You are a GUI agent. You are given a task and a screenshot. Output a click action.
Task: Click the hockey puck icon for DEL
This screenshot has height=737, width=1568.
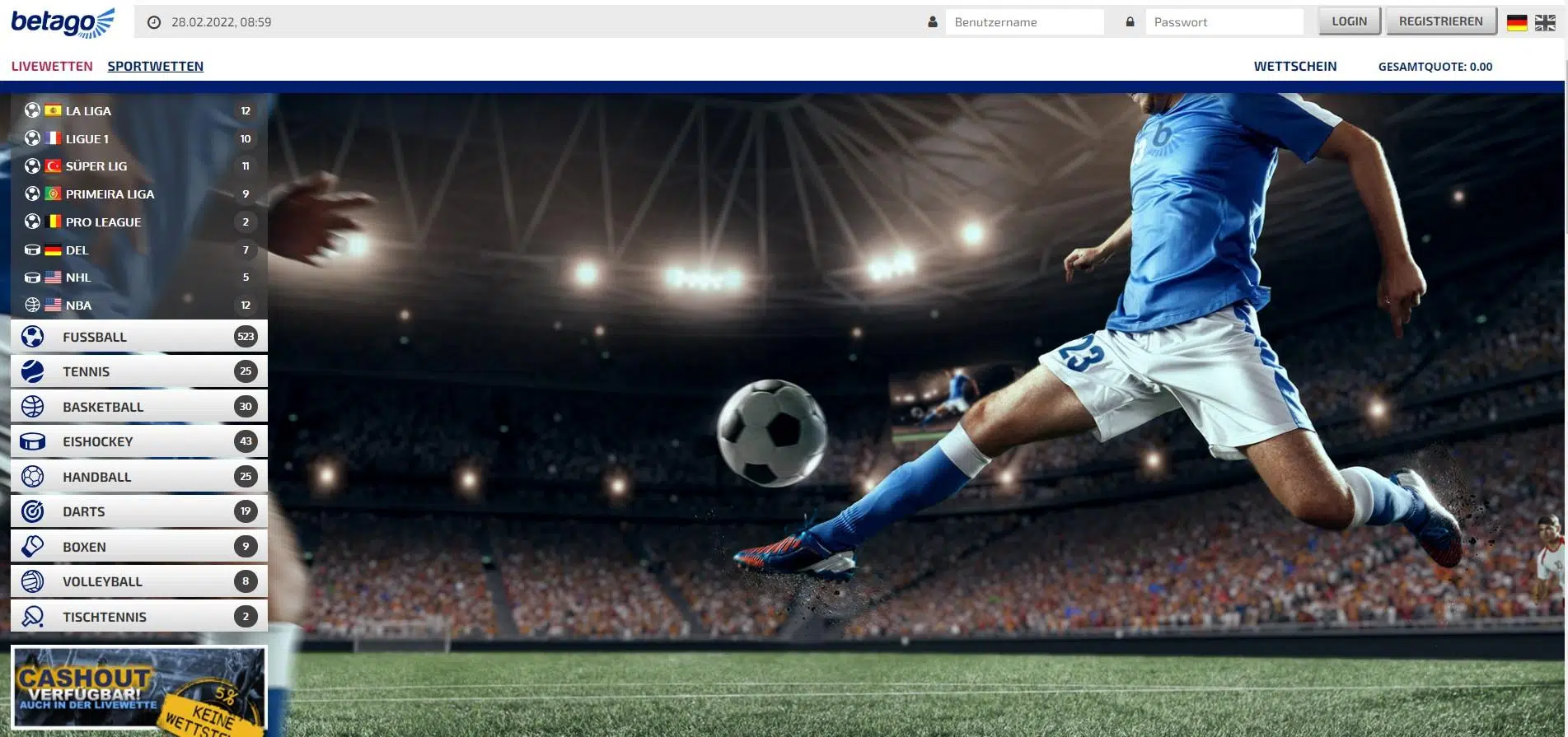tap(32, 250)
